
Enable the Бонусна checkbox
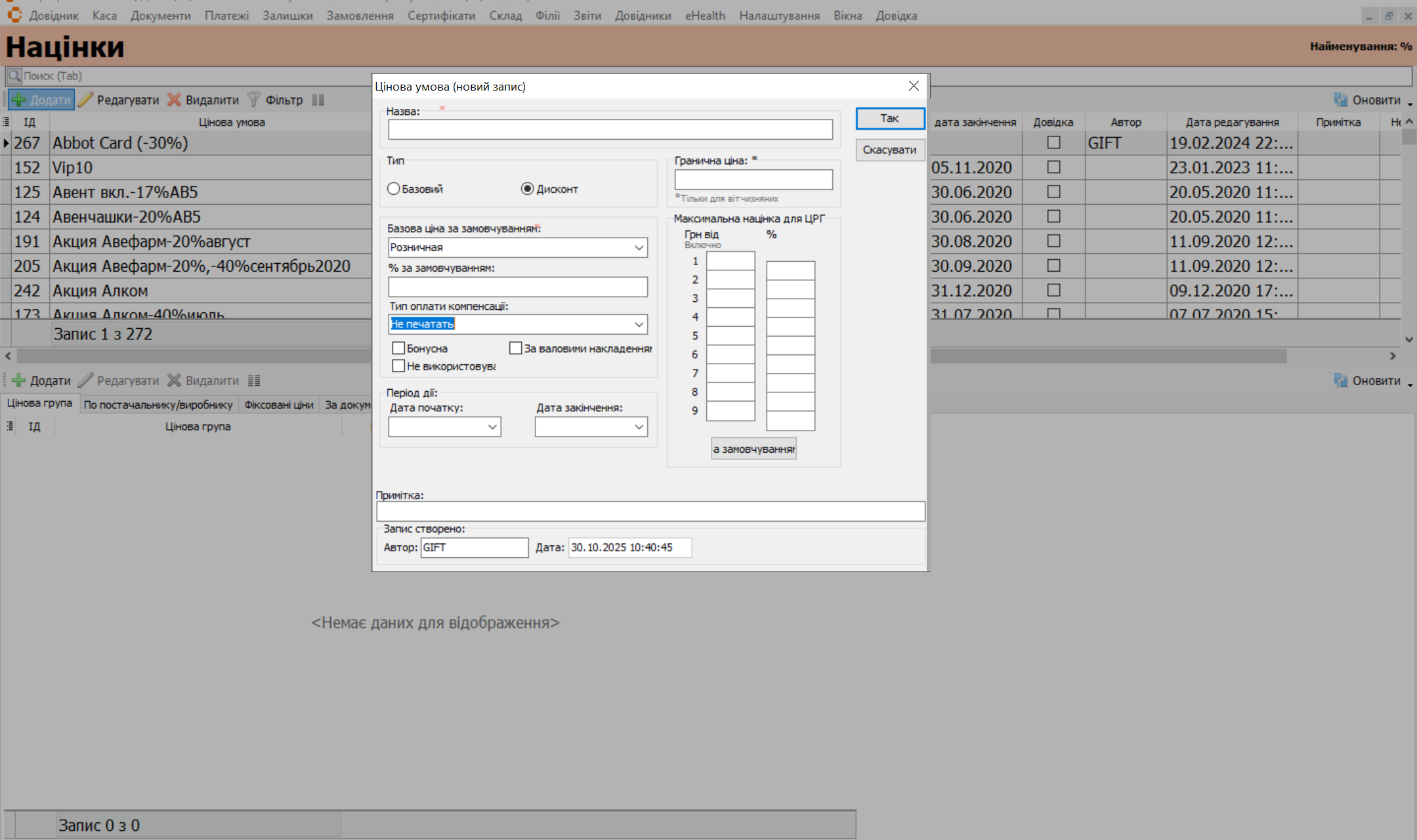398,348
